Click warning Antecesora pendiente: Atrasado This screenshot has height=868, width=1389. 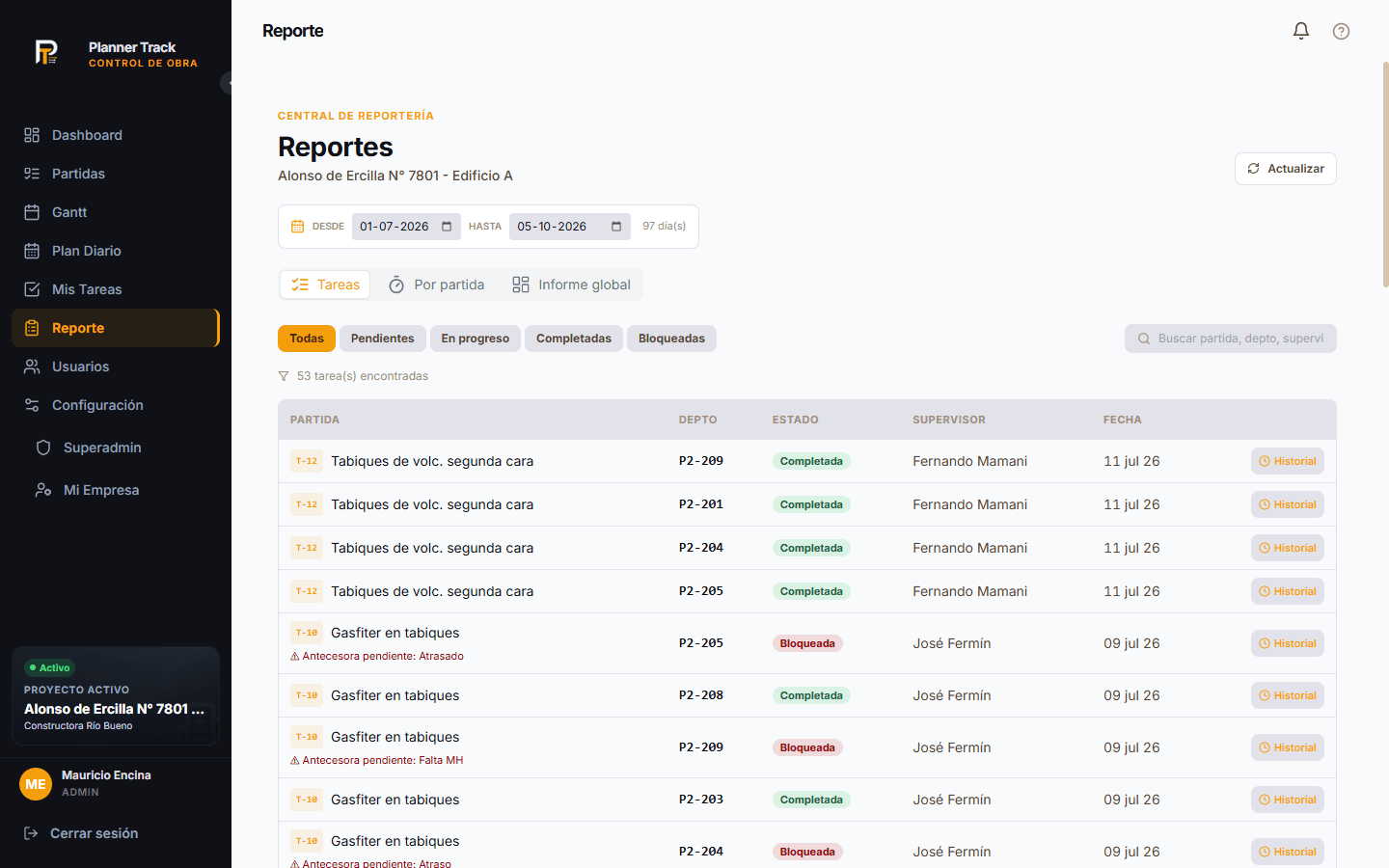pyautogui.click(x=377, y=656)
